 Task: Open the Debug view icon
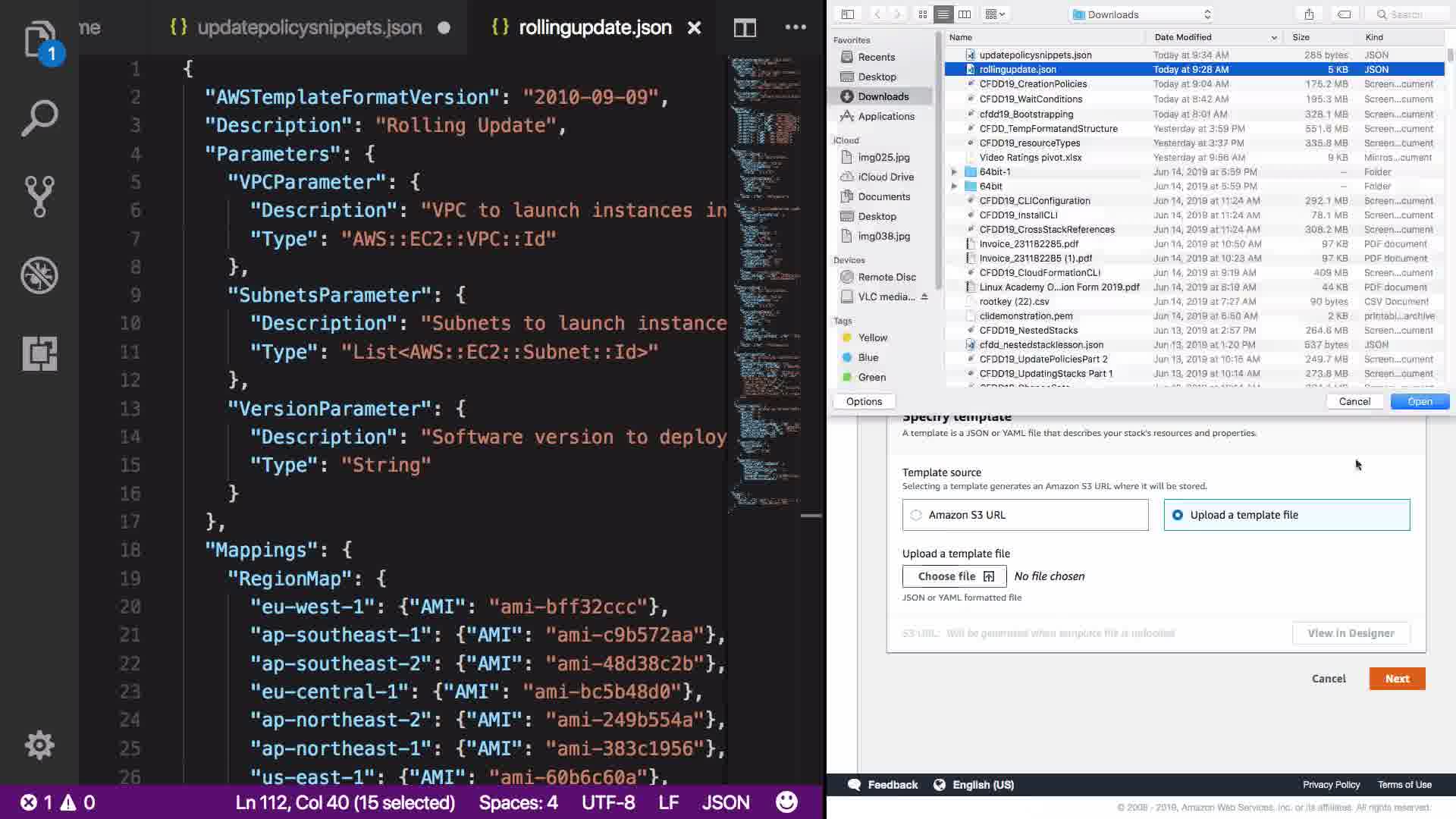[x=39, y=275]
